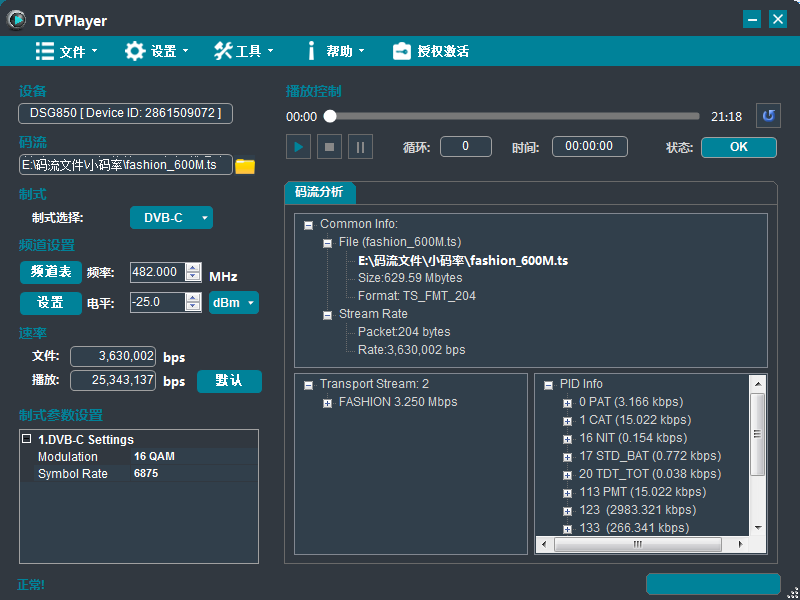This screenshot has width=800, height=600.
Task: Open the 工具 tools menu
Action: 224,51
